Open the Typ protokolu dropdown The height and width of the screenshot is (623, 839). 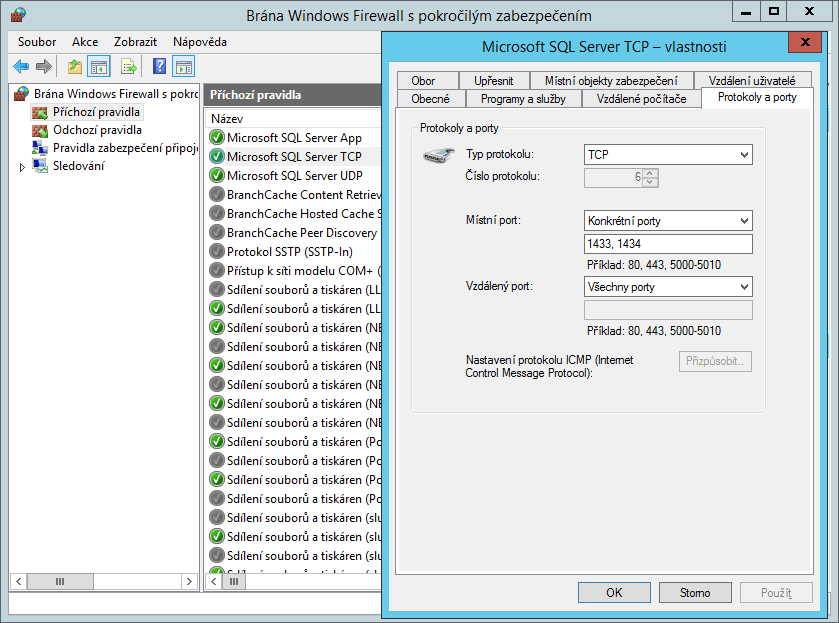coord(667,155)
